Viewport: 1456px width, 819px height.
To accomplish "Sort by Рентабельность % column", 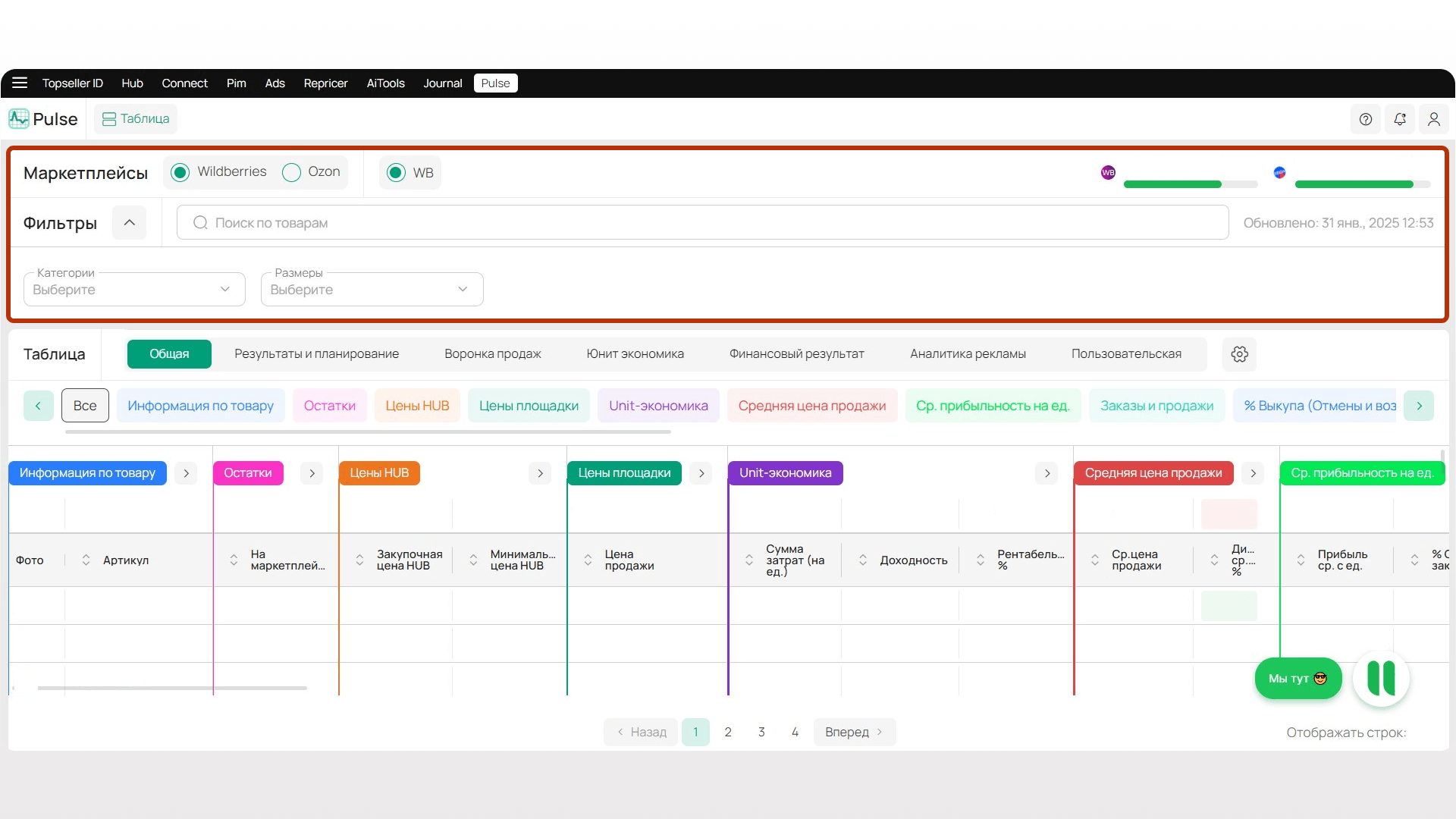I will pyautogui.click(x=981, y=560).
